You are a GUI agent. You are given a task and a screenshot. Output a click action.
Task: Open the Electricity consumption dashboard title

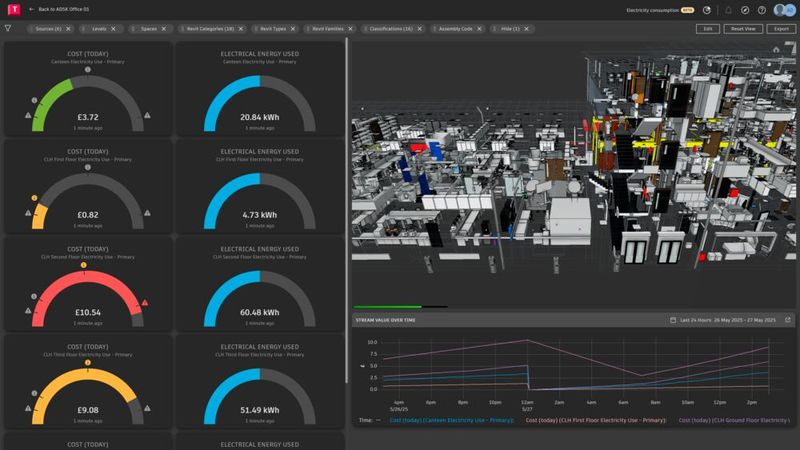coord(653,10)
